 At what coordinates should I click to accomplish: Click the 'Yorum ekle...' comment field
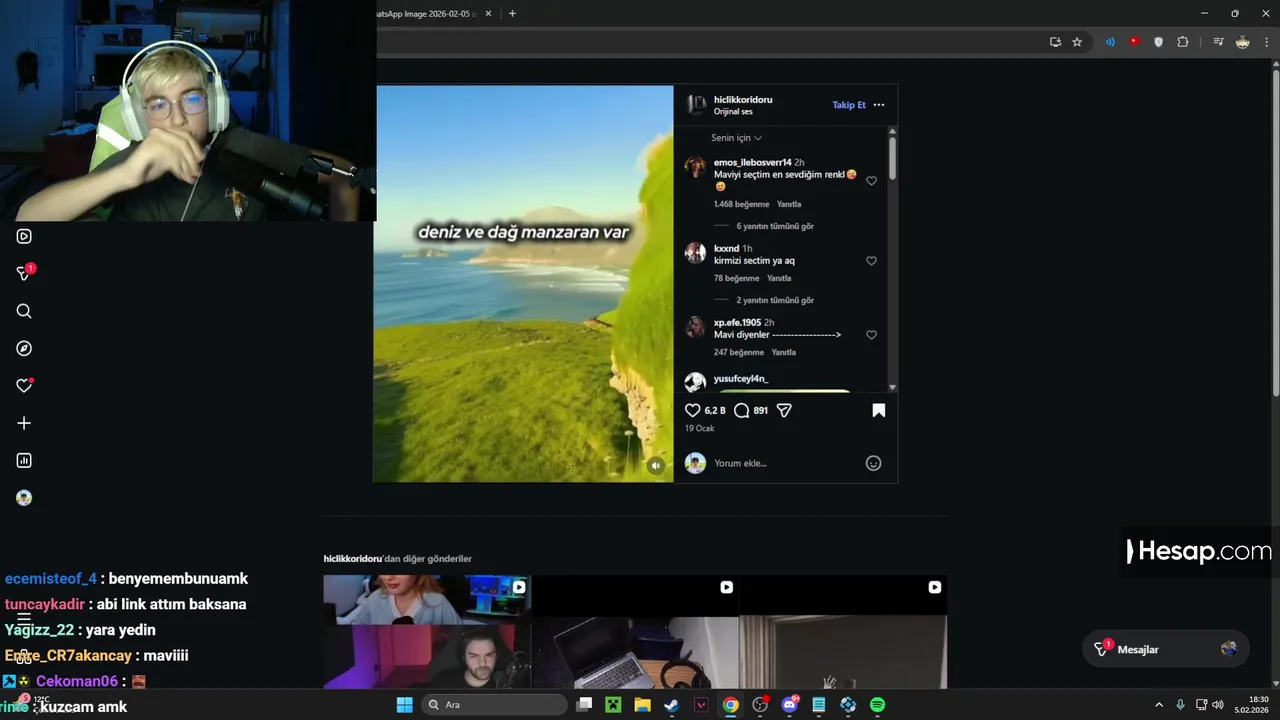[x=785, y=463]
